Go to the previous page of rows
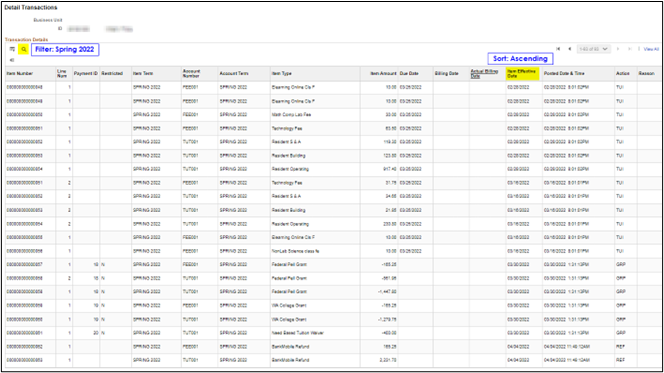Screen dimensions: 664x373 point(570,49)
